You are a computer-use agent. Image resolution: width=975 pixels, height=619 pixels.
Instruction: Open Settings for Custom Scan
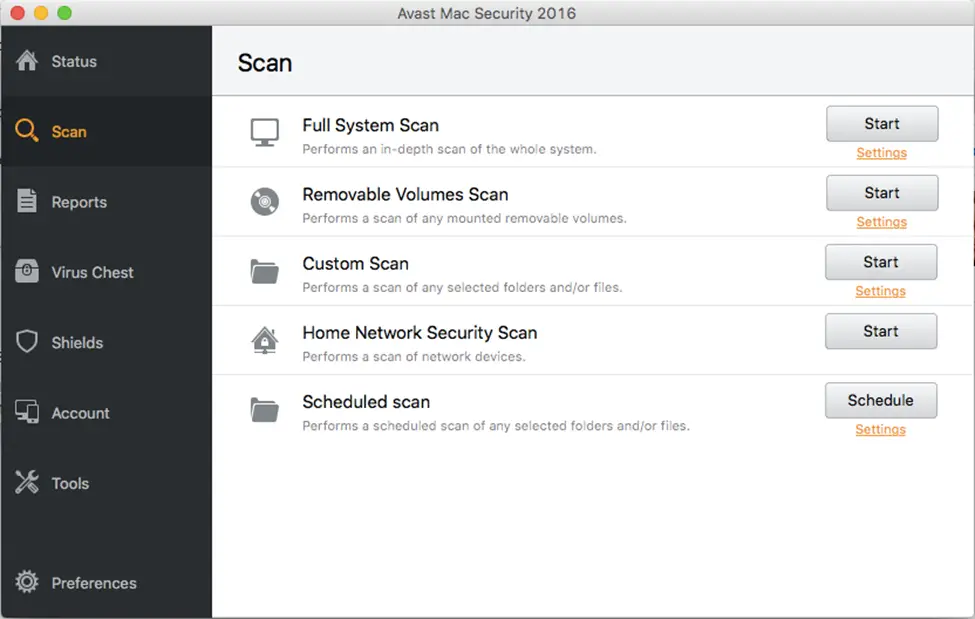[x=880, y=291]
